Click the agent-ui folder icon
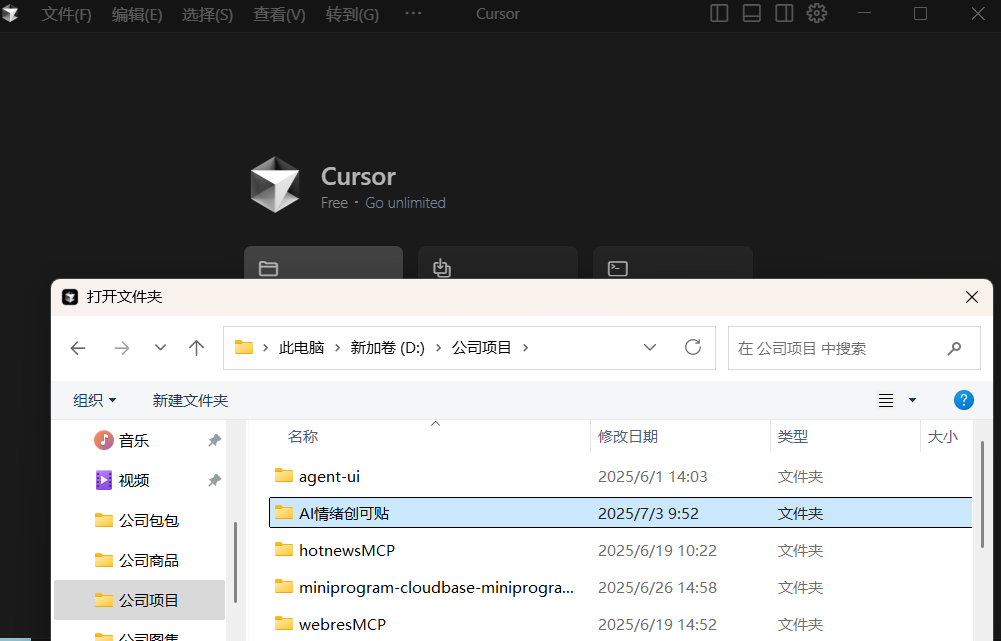Image resolution: width=1001 pixels, height=641 pixels. [283, 476]
